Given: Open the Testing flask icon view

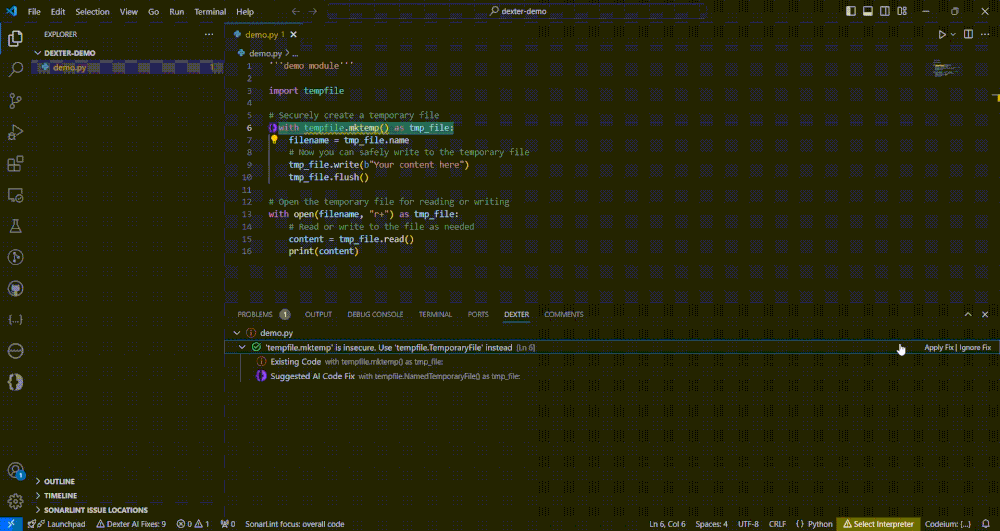Looking at the screenshot, I should [16, 226].
